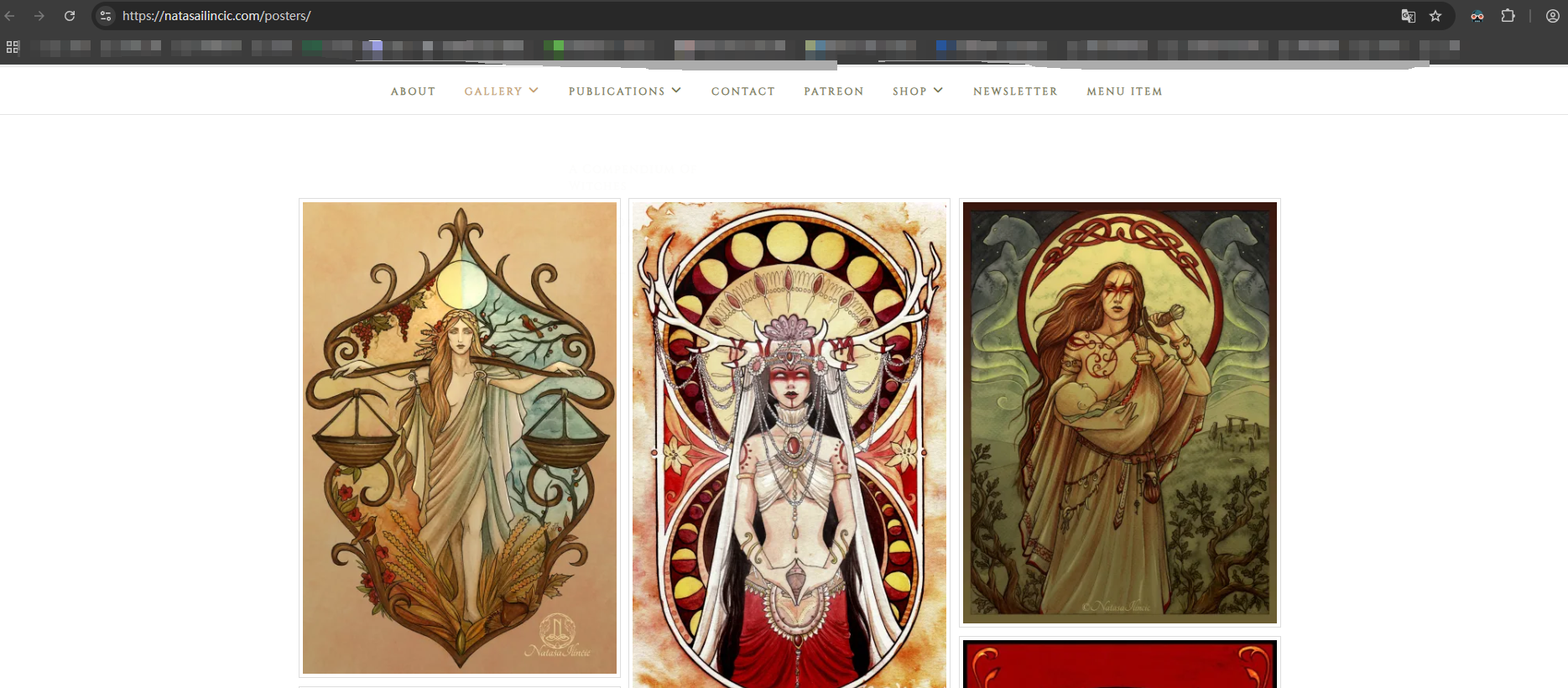The height and width of the screenshot is (688, 1568).
Task: Open site information icon in address bar
Action: coord(106,16)
